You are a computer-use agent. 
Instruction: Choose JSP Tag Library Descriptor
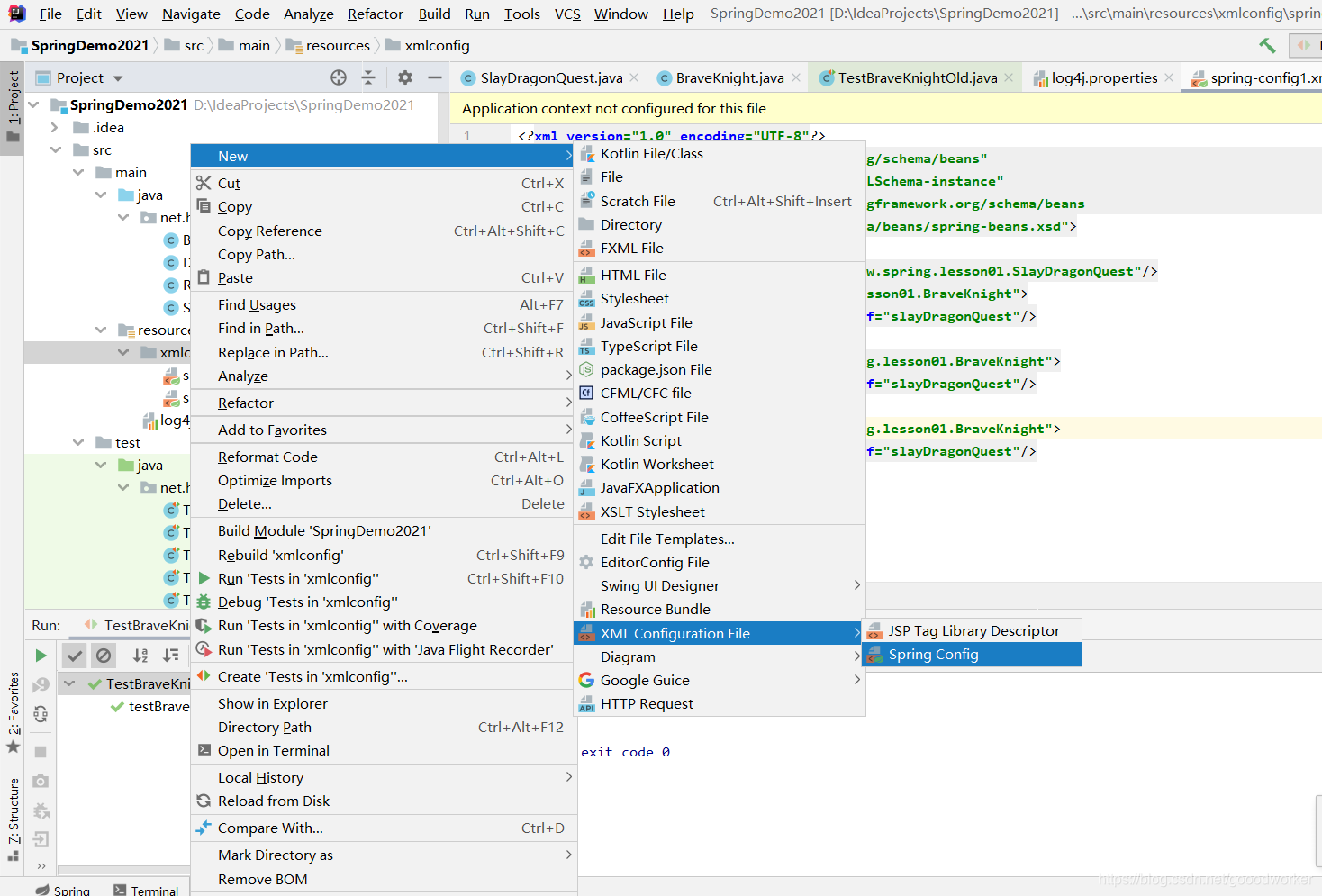(972, 630)
